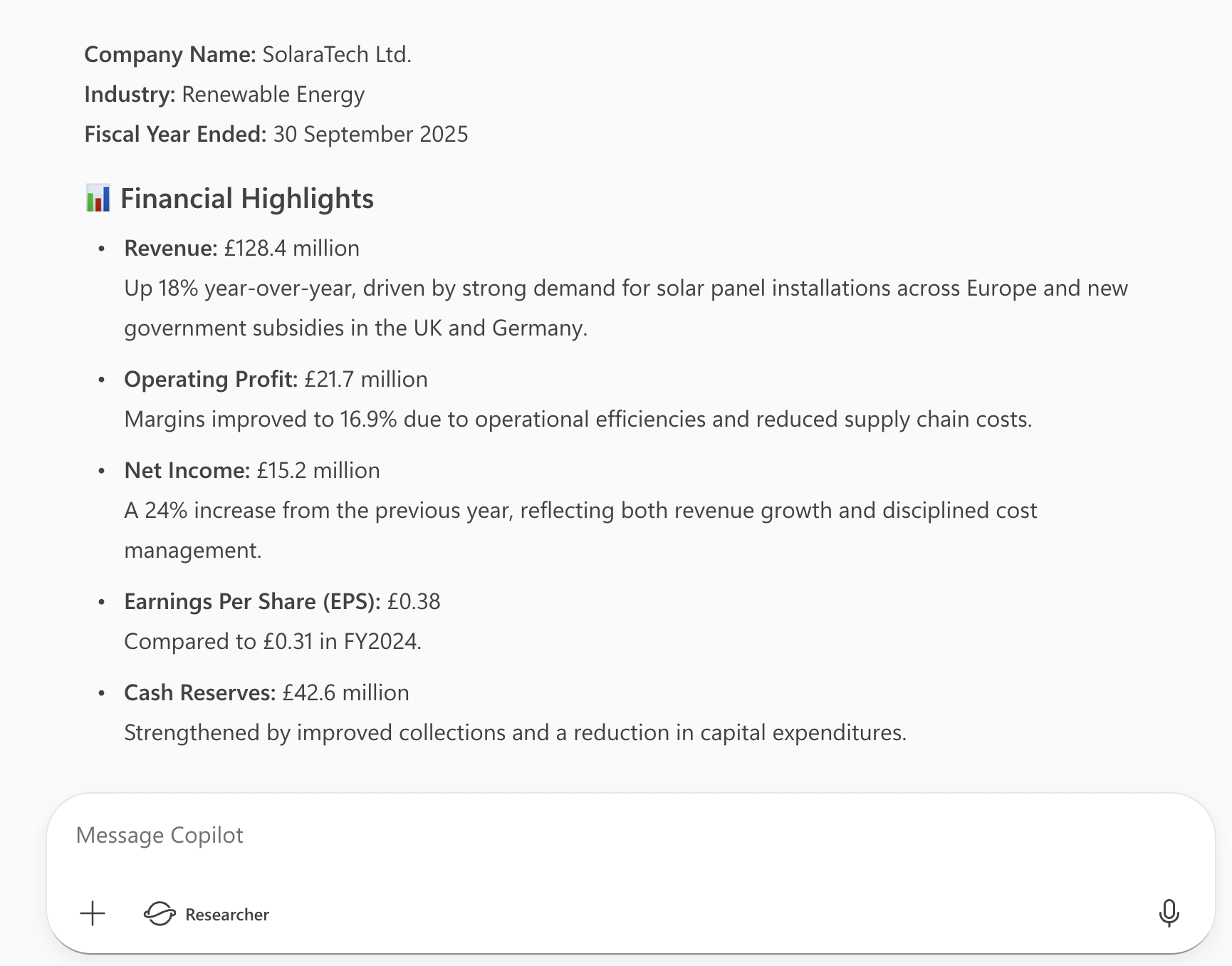Click the Industry label
Image resolution: width=1232 pixels, height=966 pixels.
coord(130,94)
